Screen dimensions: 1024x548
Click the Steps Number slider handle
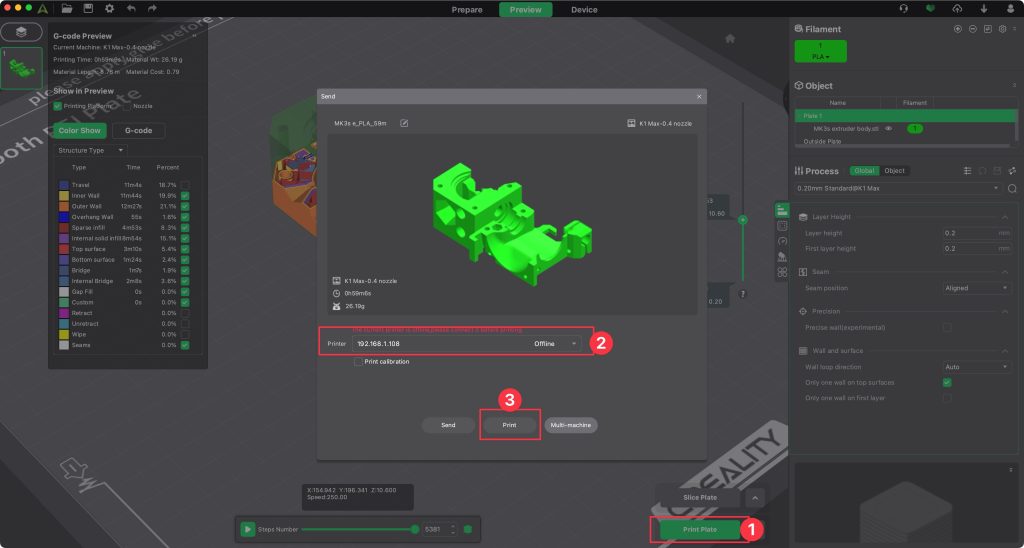(414, 529)
